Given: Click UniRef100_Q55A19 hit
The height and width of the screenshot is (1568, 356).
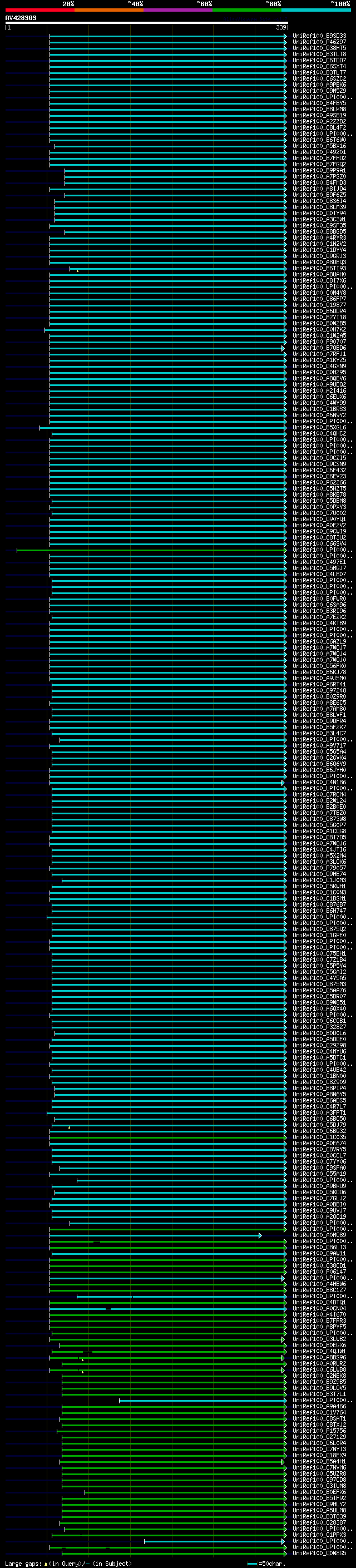Looking at the screenshot, I should click(x=319, y=1174).
